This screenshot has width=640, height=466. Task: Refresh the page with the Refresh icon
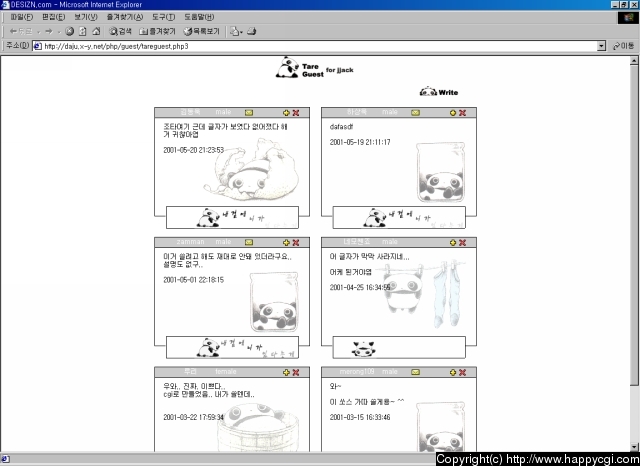(x=83, y=31)
